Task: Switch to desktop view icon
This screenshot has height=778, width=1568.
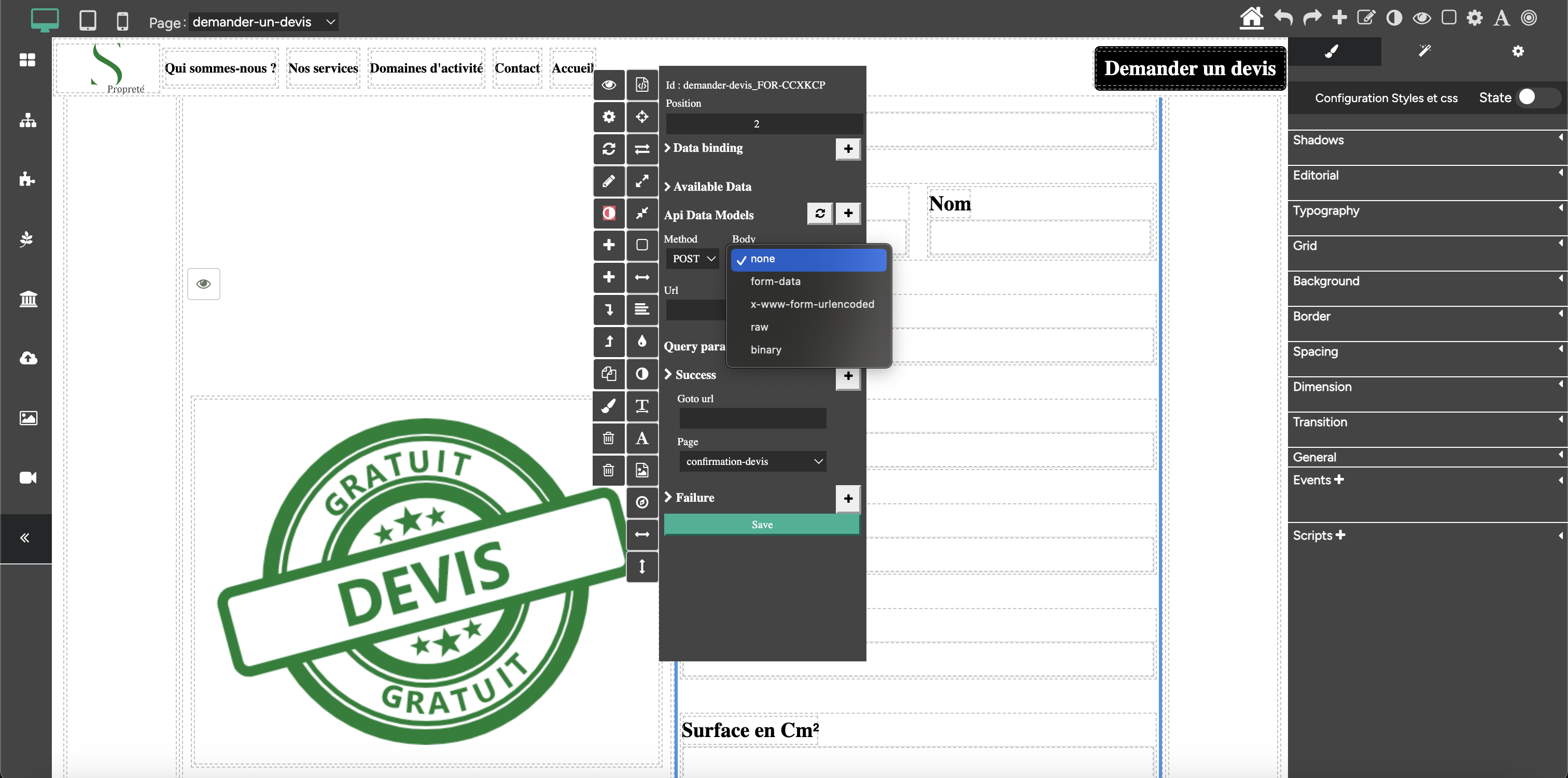Action: tap(45, 20)
